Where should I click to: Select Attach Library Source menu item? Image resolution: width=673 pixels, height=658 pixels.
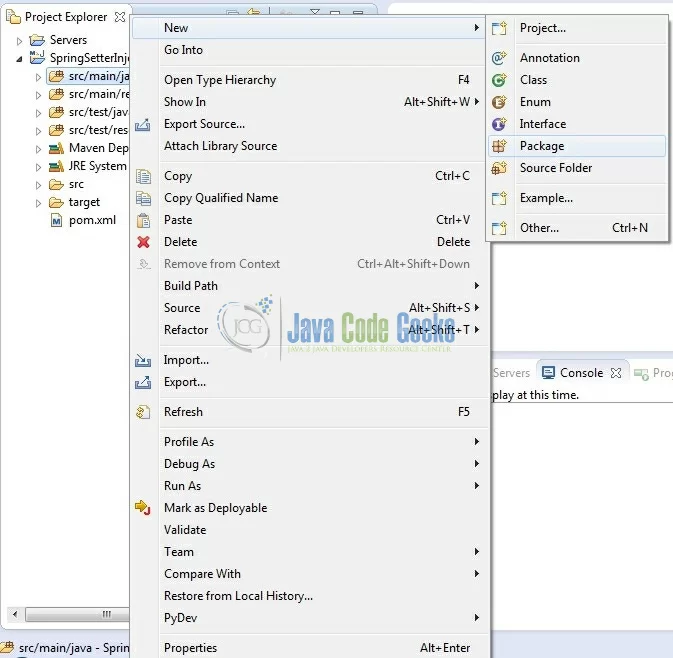click(x=309, y=146)
